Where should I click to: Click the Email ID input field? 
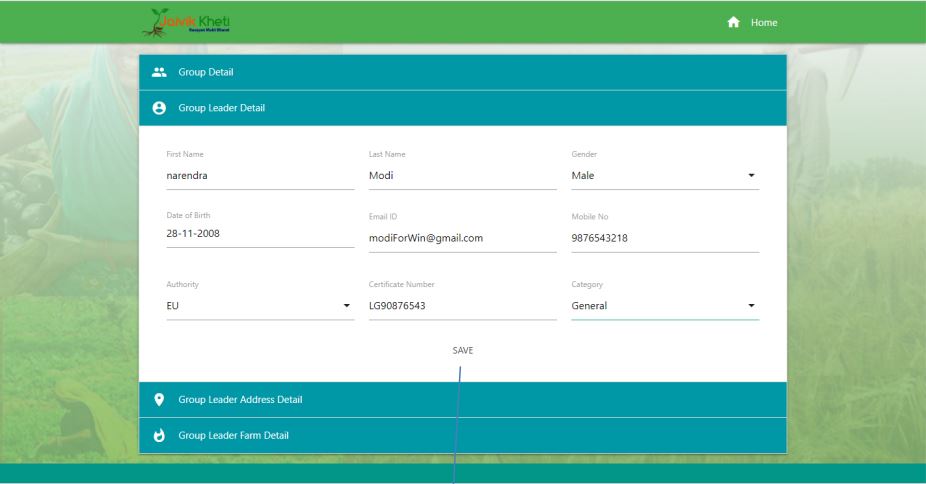tap(461, 238)
